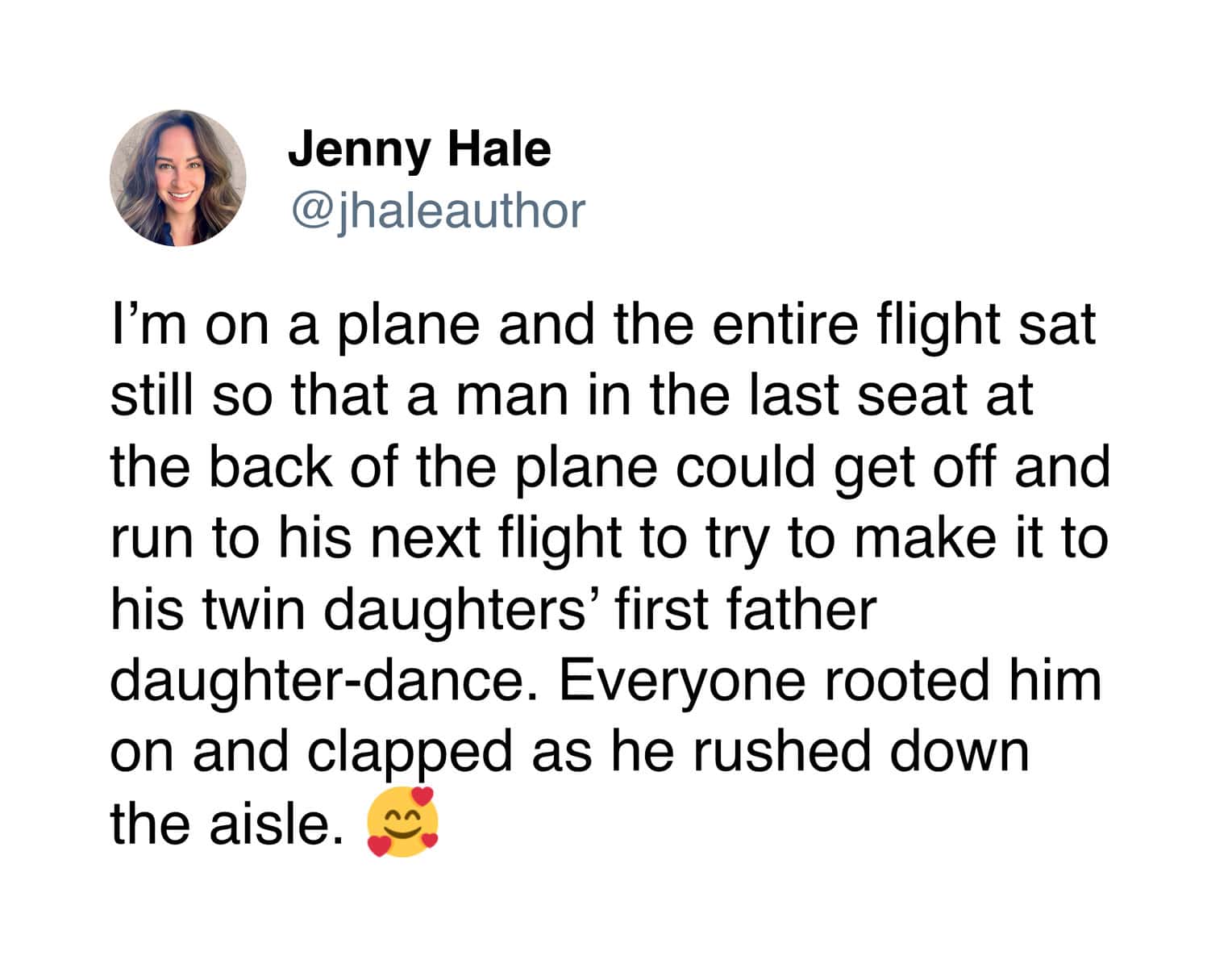Click the word "back" in the tweet
The height and width of the screenshot is (968, 1232).
pyautogui.click(x=270, y=468)
